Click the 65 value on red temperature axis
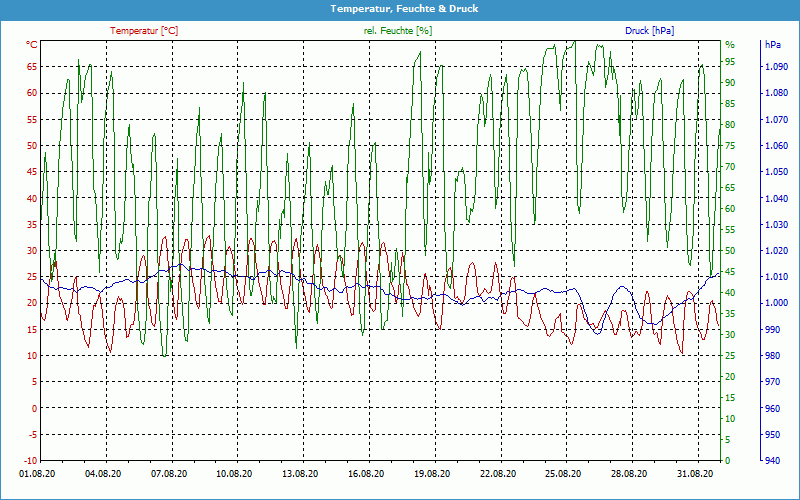The height and width of the screenshot is (500, 800). (32, 67)
